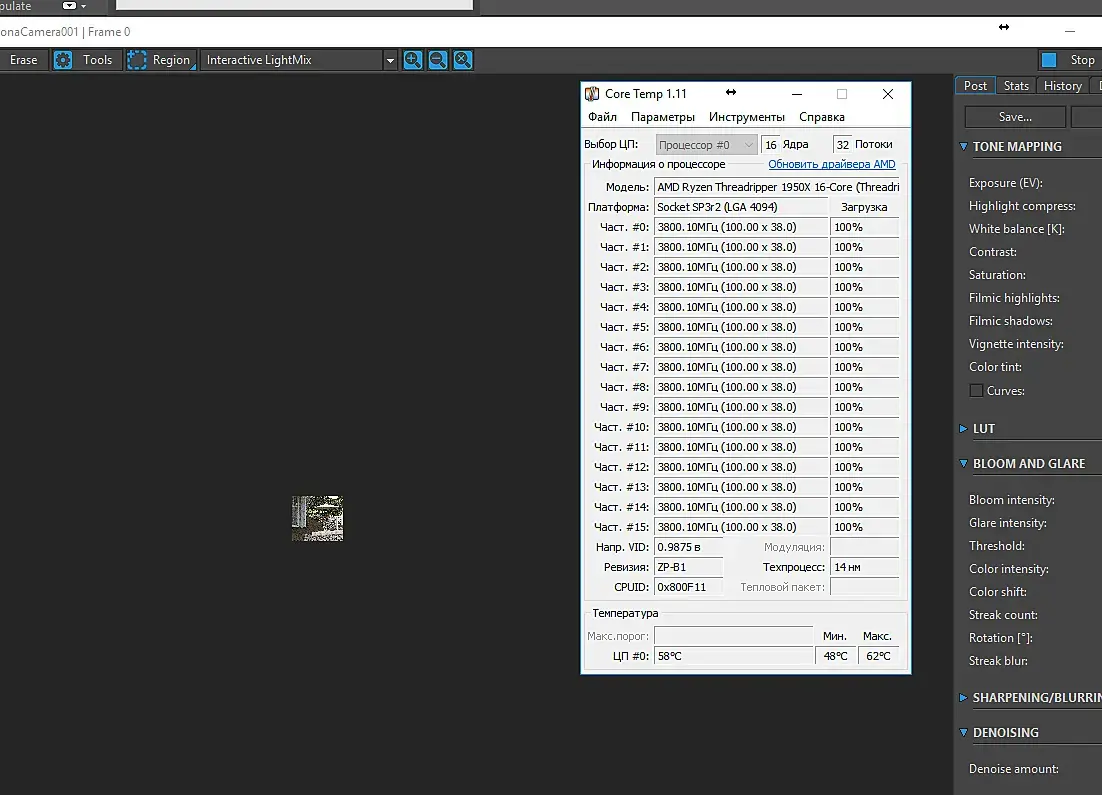Minimize the Core Temp window
Image resolution: width=1102 pixels, height=795 pixels.
click(796, 93)
